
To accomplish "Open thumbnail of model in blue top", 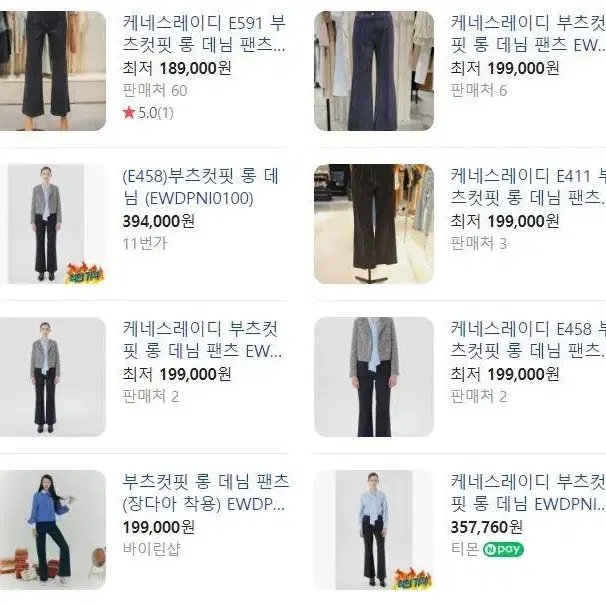I will click(x=53, y=530).
